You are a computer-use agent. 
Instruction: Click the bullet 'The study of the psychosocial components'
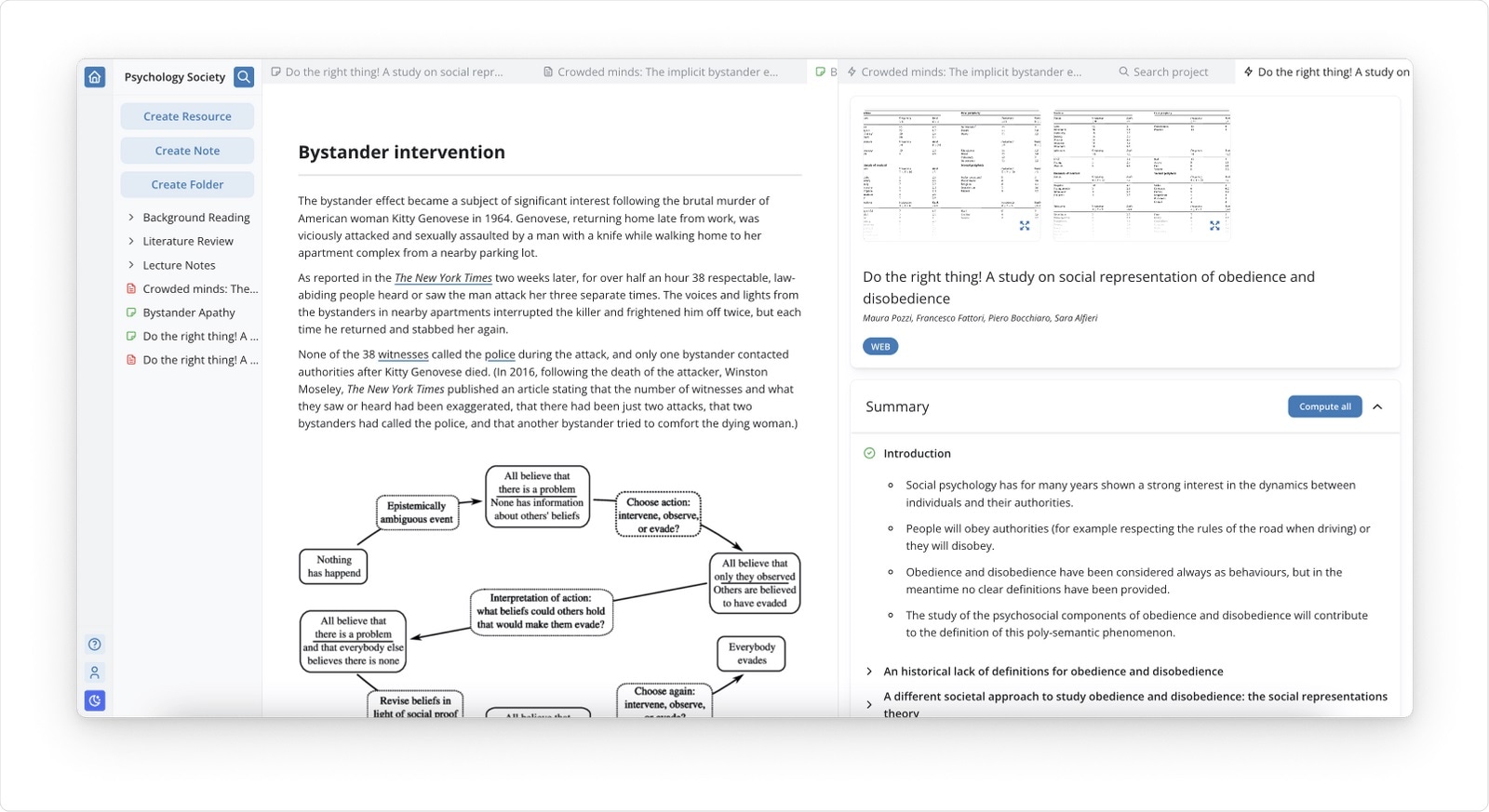(1137, 624)
